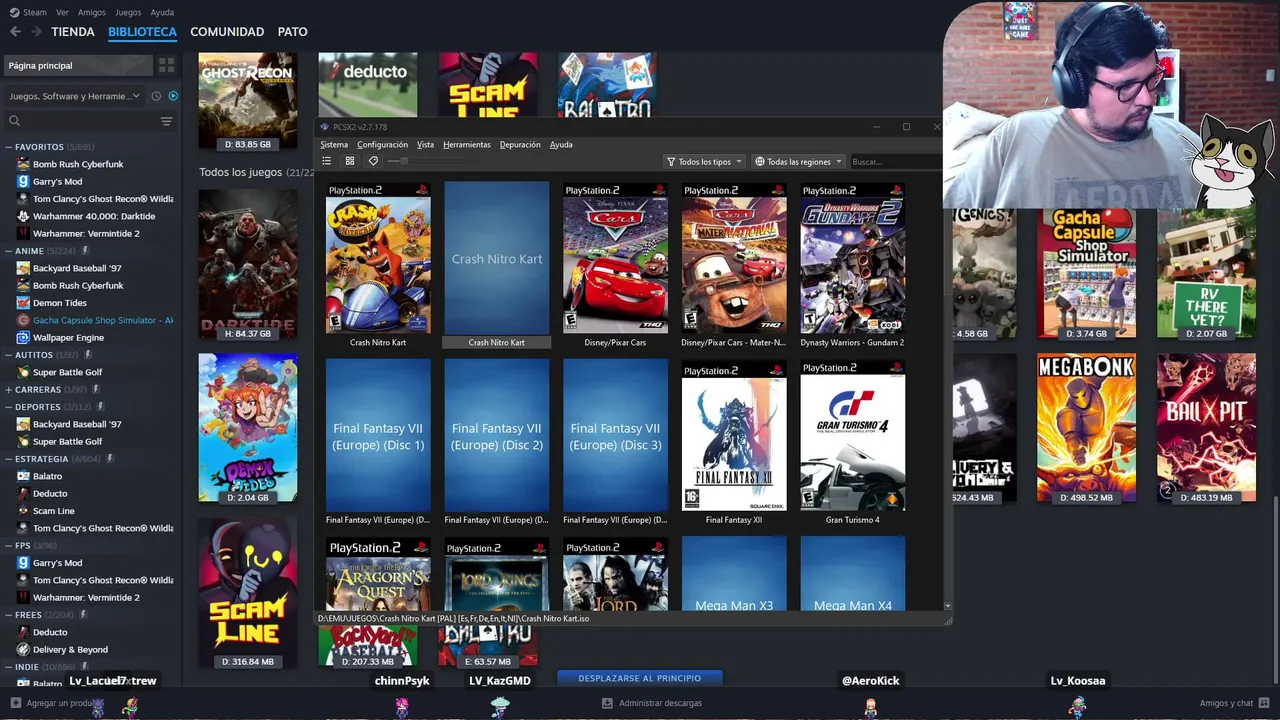
Task: Select the Gran Turismo 4 cover in PCSX2
Action: click(x=852, y=436)
